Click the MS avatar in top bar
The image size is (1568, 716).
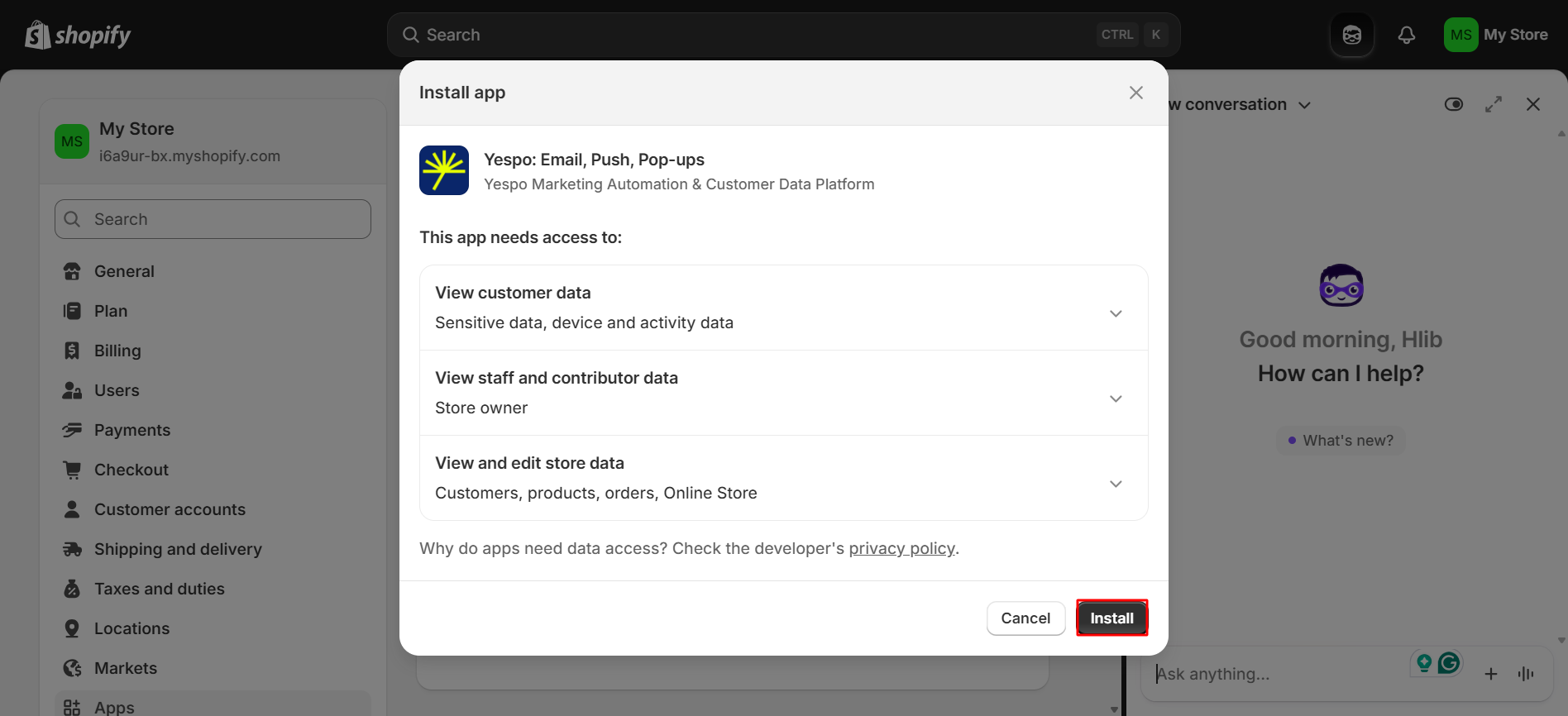point(1461,35)
